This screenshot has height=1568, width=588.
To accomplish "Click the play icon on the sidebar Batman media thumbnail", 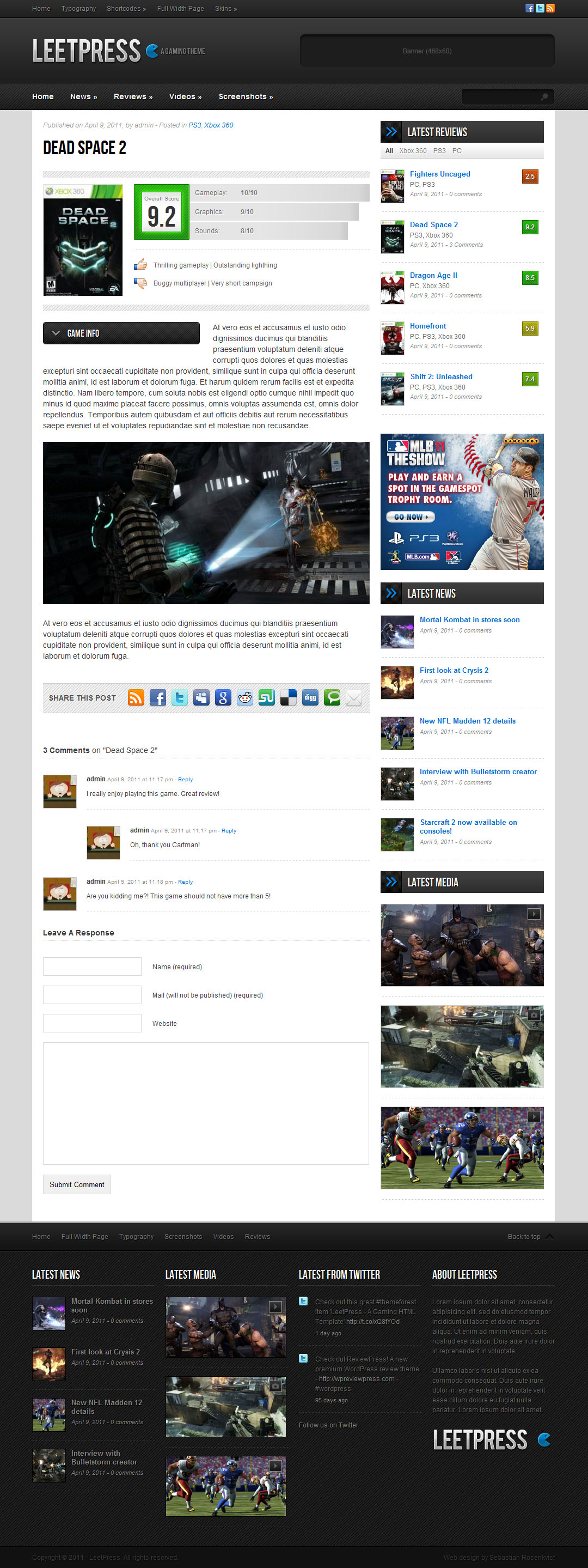I will tap(533, 914).
